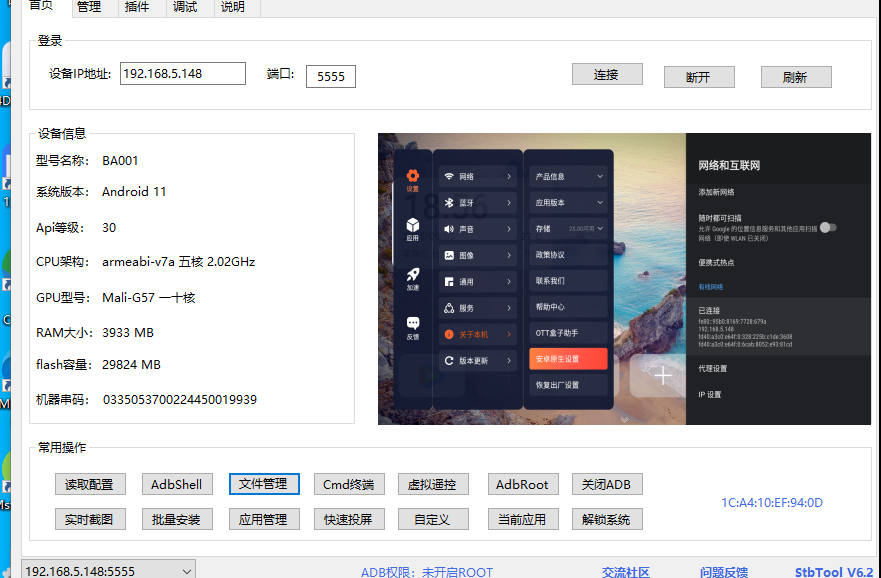Viewport: 881px width, 578px height.
Task: Click the 设置 gear icon in preview
Action: coord(412,177)
